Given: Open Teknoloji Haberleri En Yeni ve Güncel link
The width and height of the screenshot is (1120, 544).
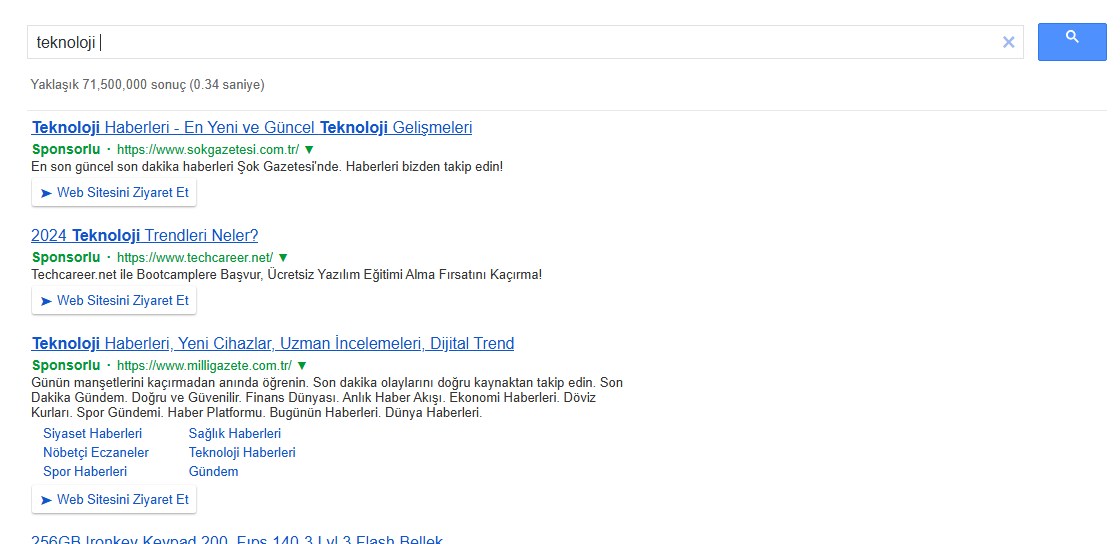Looking at the screenshot, I should (252, 128).
